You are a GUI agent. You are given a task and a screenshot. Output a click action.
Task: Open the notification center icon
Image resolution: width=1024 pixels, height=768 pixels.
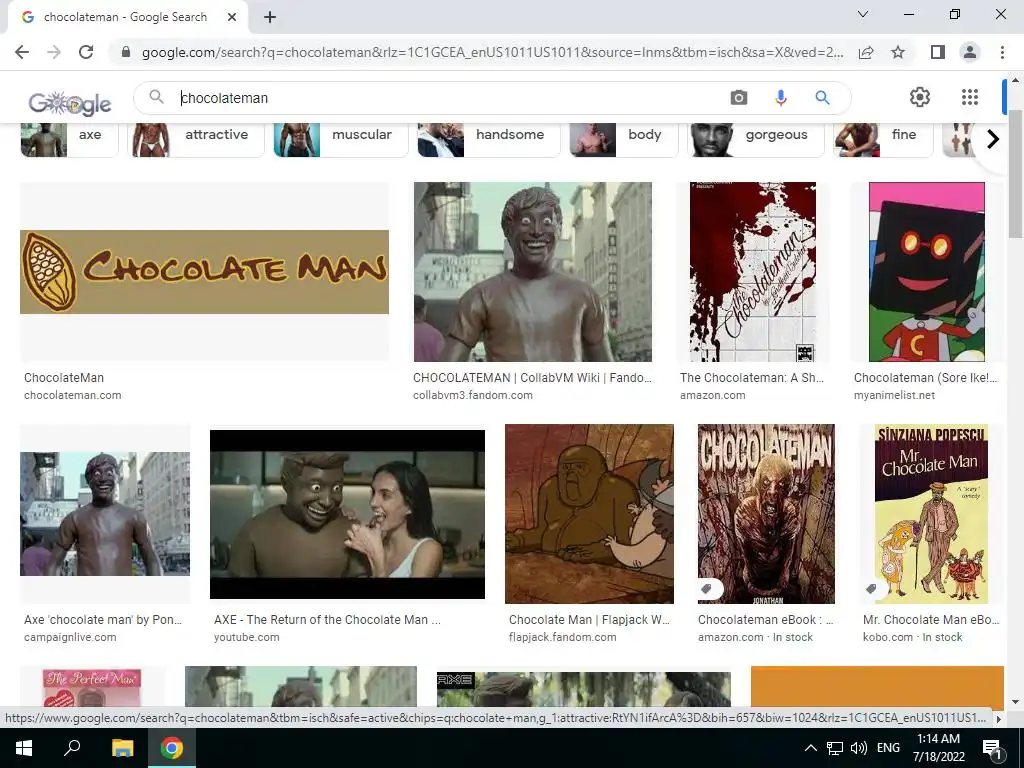tap(992, 748)
